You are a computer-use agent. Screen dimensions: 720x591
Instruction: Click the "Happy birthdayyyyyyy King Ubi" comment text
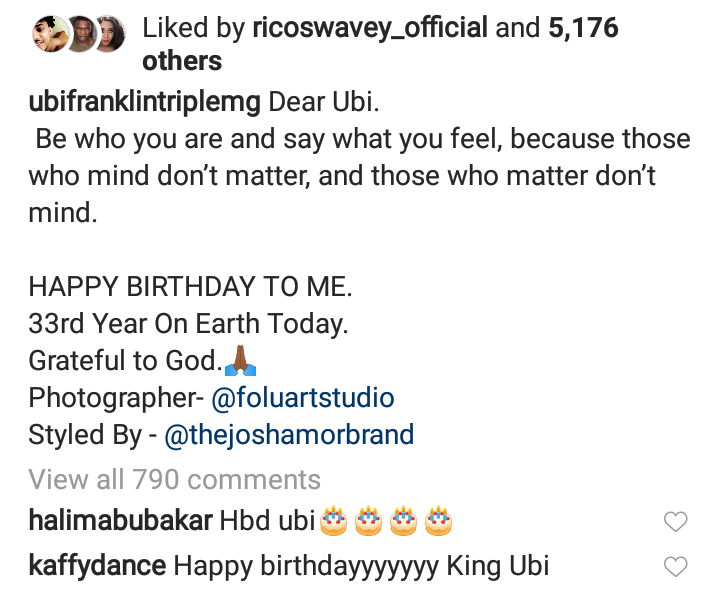tap(361, 565)
